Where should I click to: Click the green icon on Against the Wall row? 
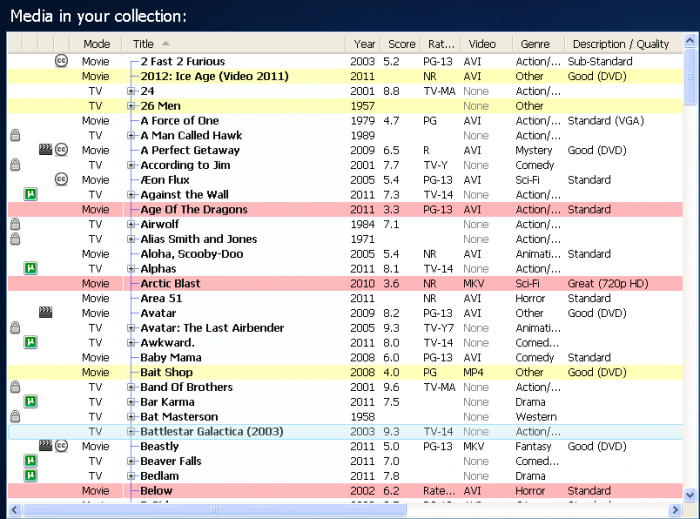pyautogui.click(x=30, y=194)
